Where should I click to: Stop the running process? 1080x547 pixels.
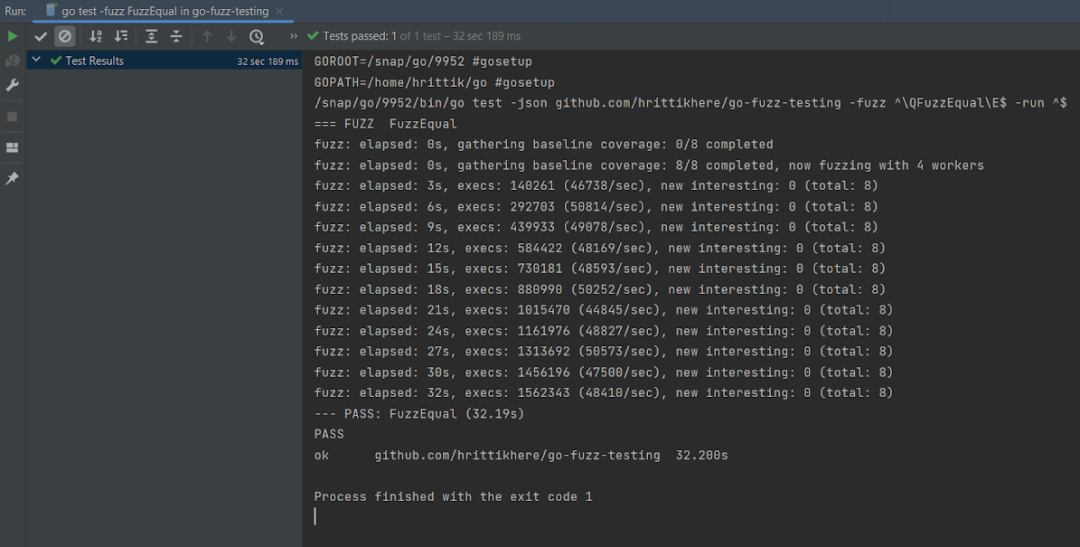[x=12, y=116]
